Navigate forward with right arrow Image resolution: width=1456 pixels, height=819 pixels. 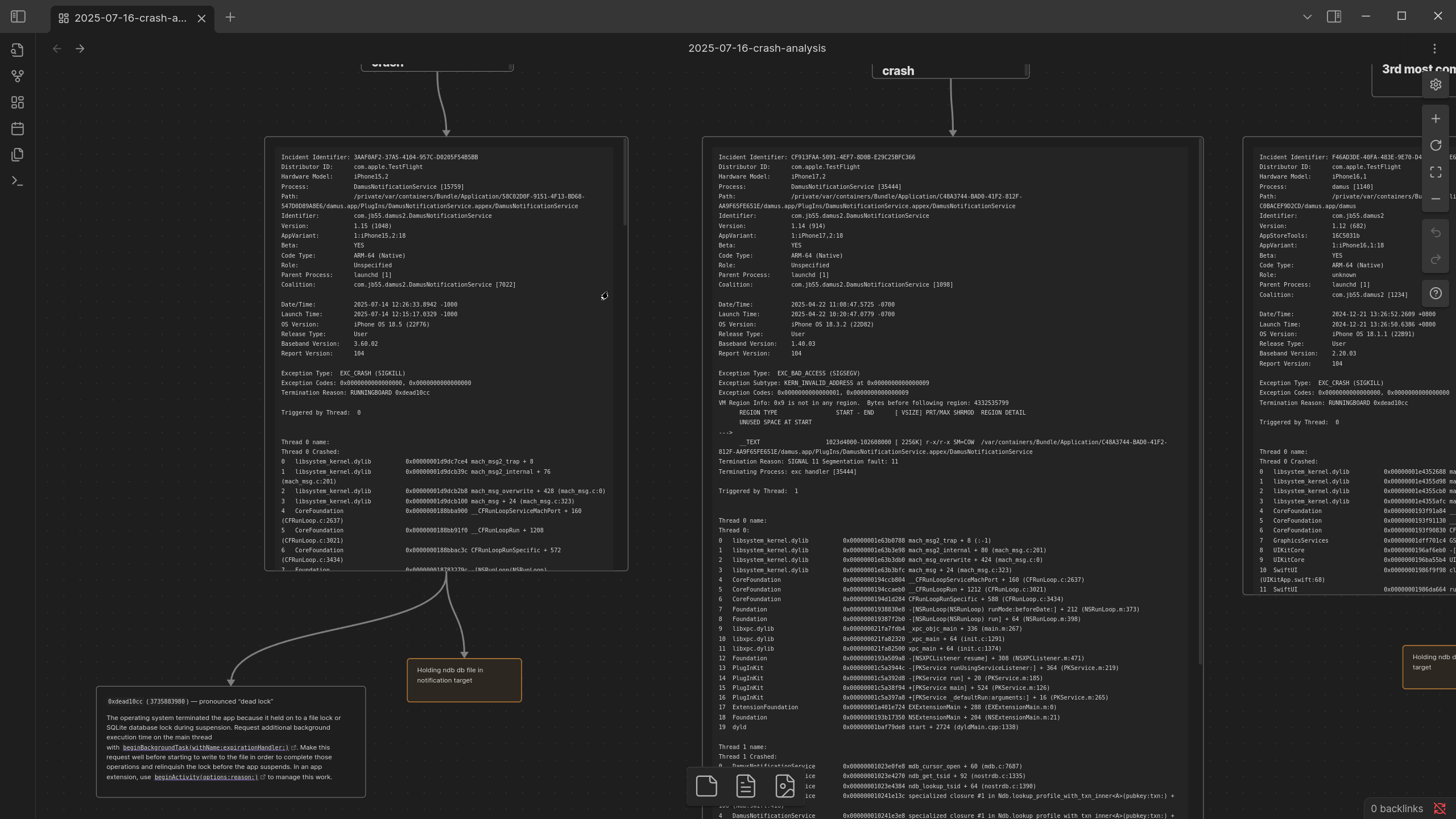point(80,49)
